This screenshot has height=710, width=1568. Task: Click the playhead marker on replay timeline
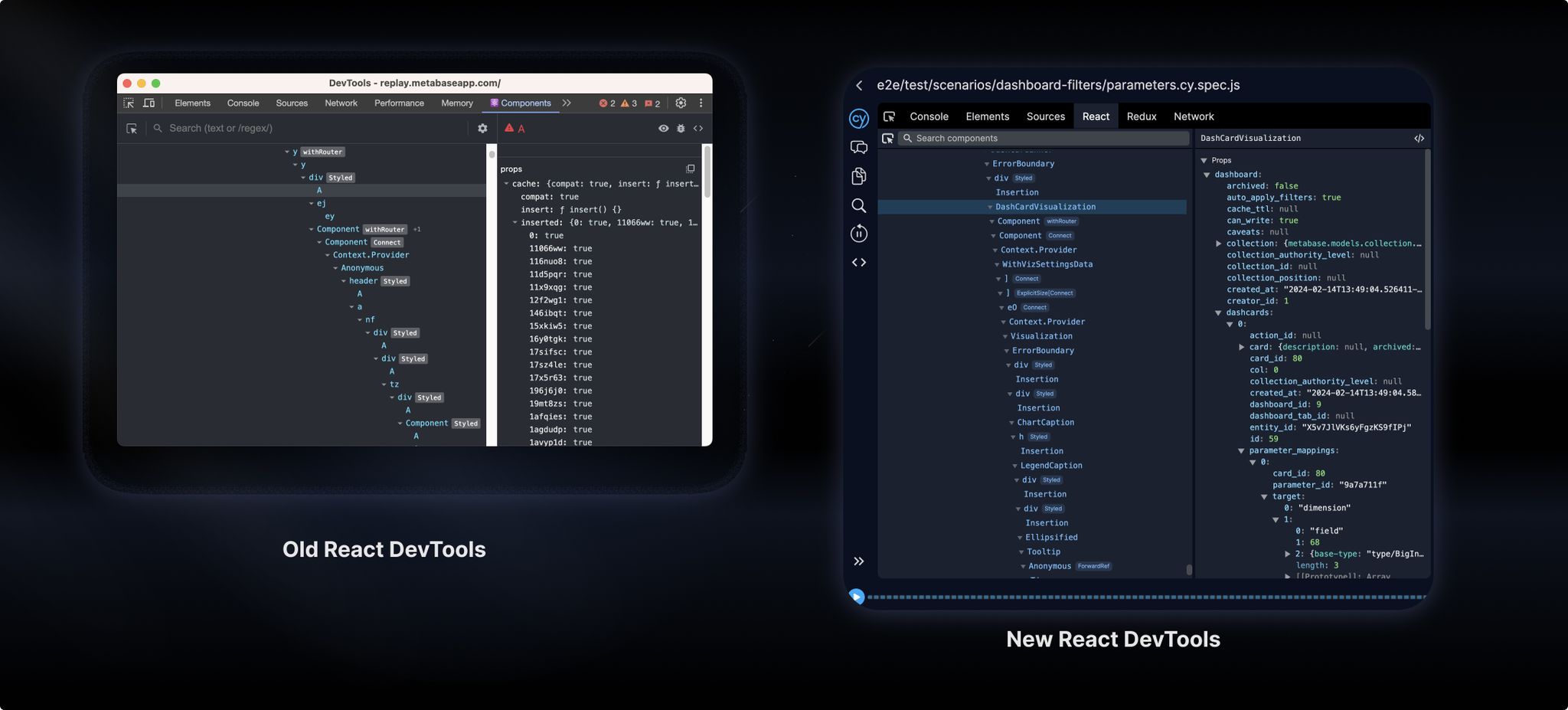coord(857,596)
